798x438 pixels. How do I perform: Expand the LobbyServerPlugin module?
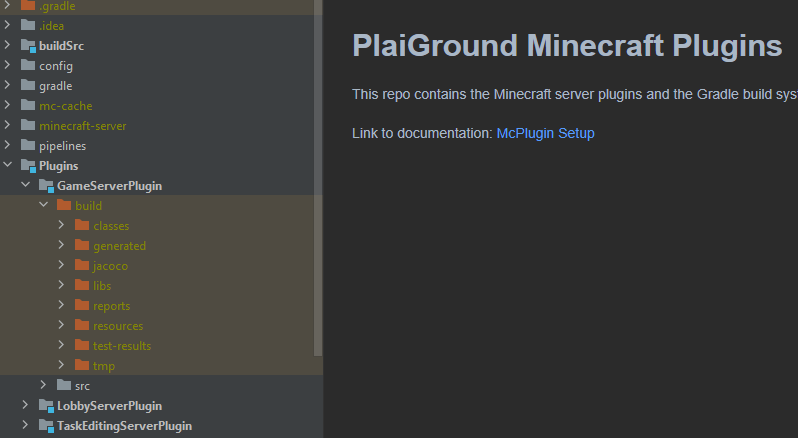tap(25, 405)
